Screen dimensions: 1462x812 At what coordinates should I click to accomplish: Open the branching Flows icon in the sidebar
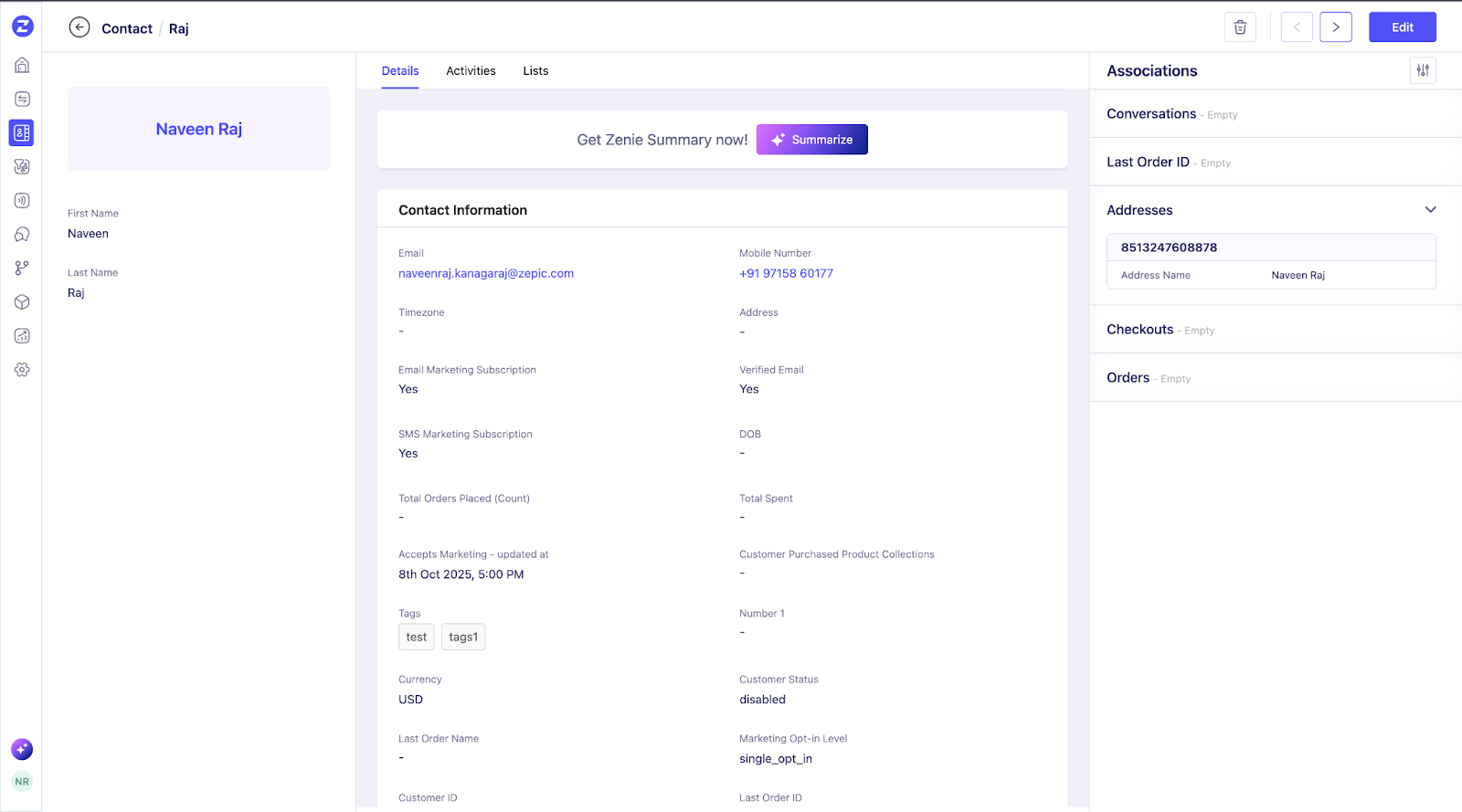click(x=22, y=269)
